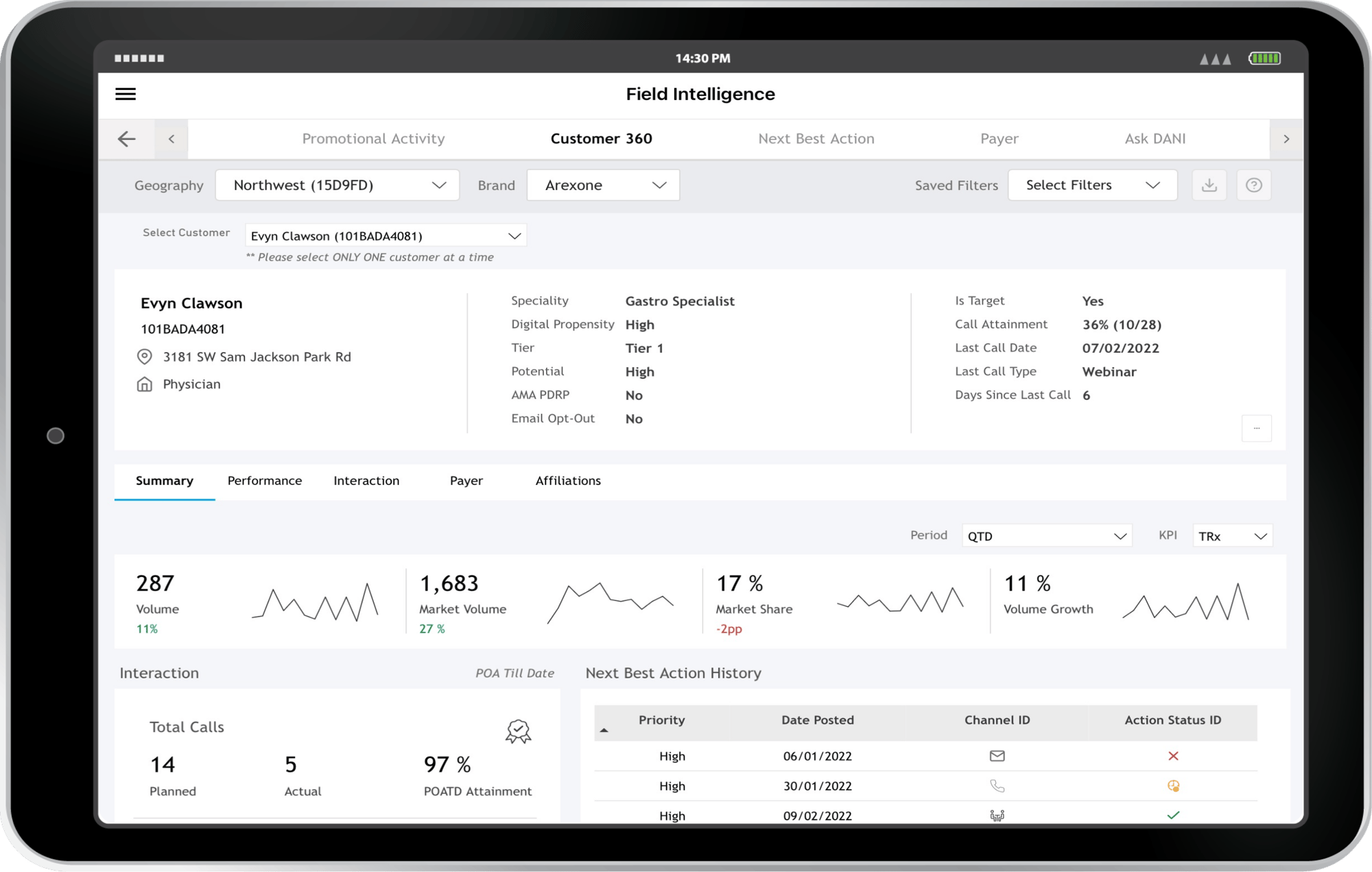Click the orange pending status for 30/01/2022
The image size is (1372, 872).
[1173, 786]
